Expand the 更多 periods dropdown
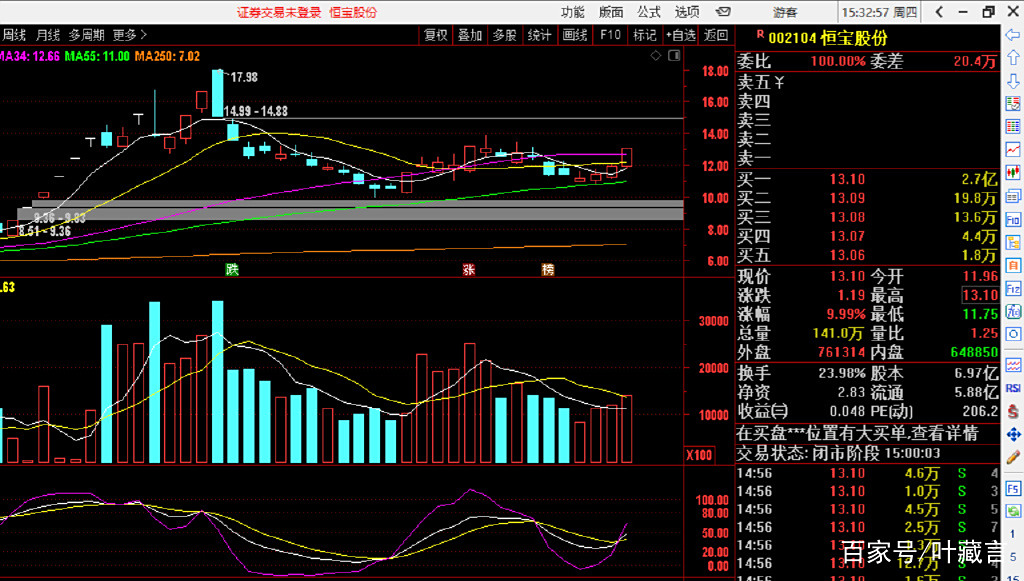 (x=129, y=35)
